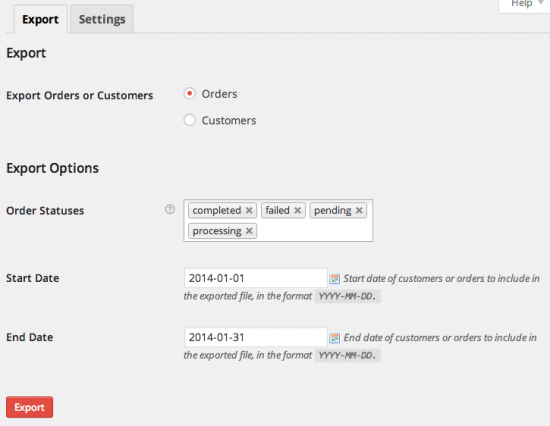The image size is (550, 426).
Task: Open the End Date calendar picker icon
Action: pos(334,338)
